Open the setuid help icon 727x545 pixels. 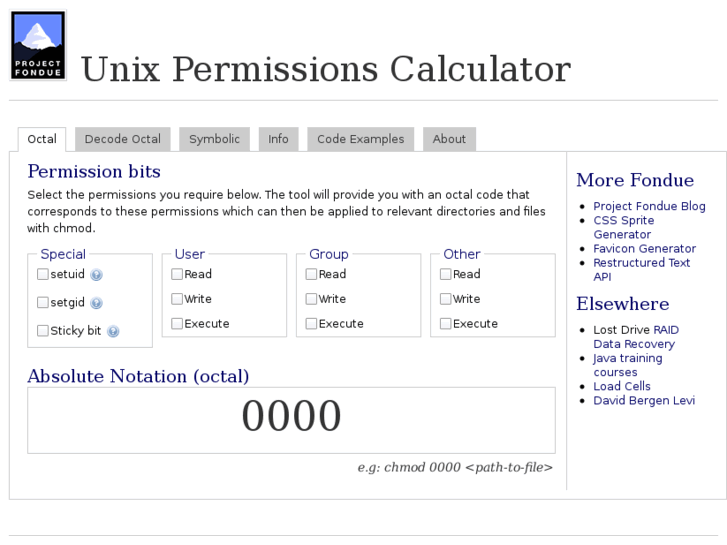click(x=96, y=275)
